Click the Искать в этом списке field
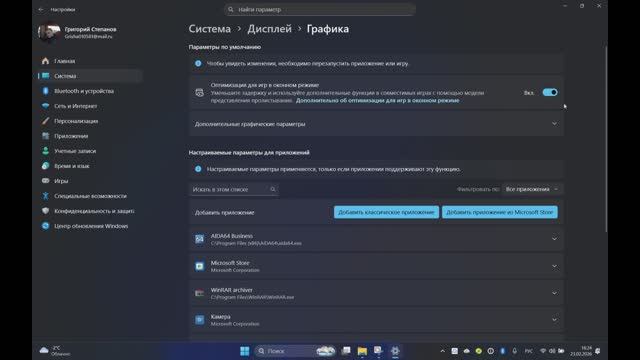Image resolution: width=640 pixels, height=360 pixels. (234, 189)
